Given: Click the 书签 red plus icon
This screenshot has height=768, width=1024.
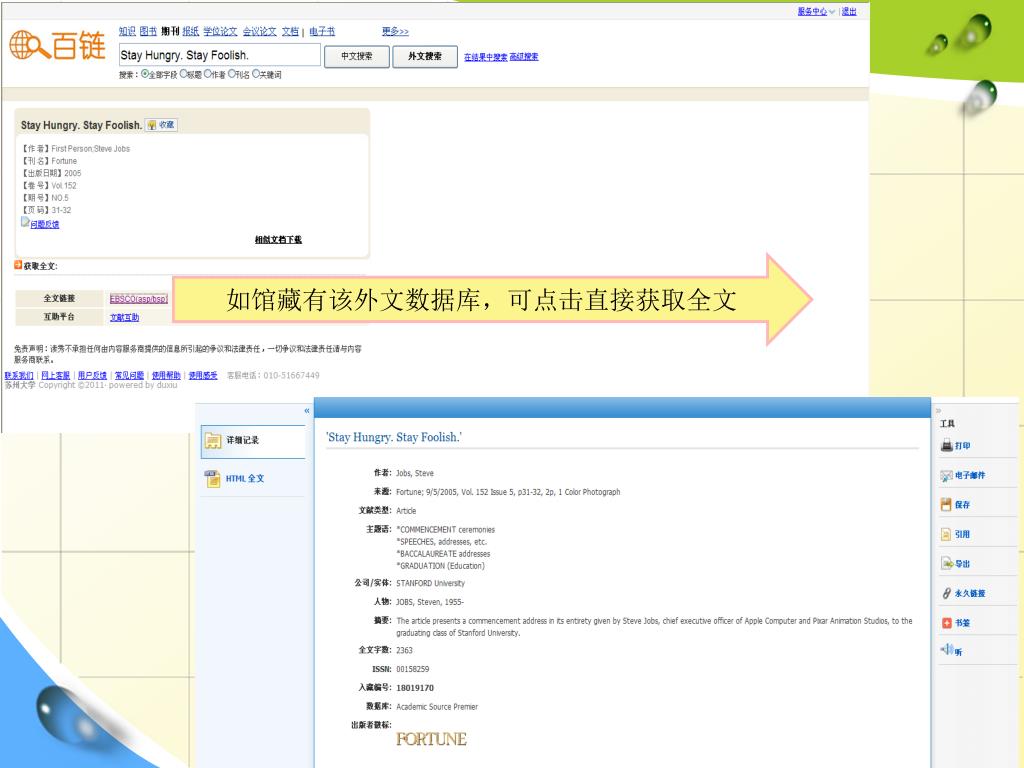Looking at the screenshot, I should pos(946,623).
